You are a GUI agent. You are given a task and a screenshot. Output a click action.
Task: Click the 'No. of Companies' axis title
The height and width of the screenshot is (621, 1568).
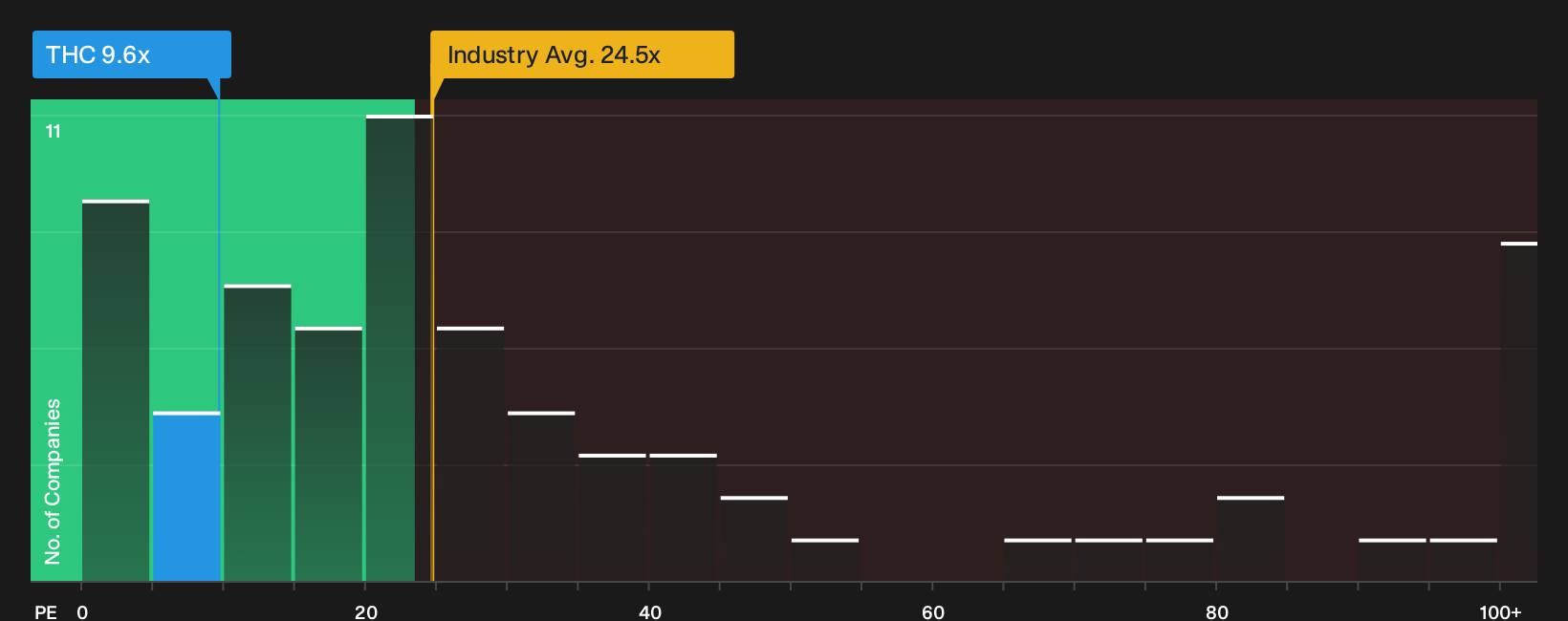point(53,482)
